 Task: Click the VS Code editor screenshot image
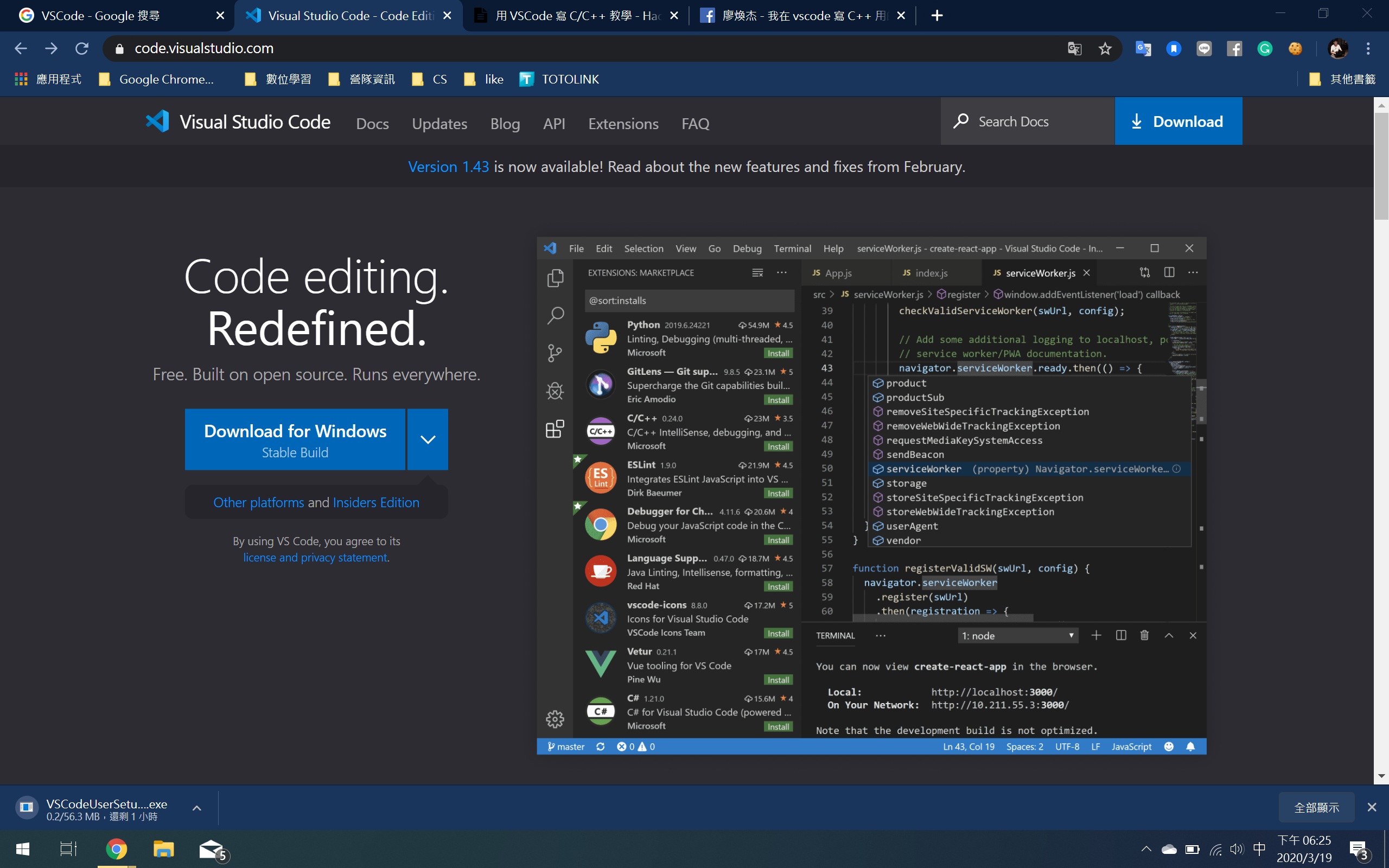click(x=871, y=495)
